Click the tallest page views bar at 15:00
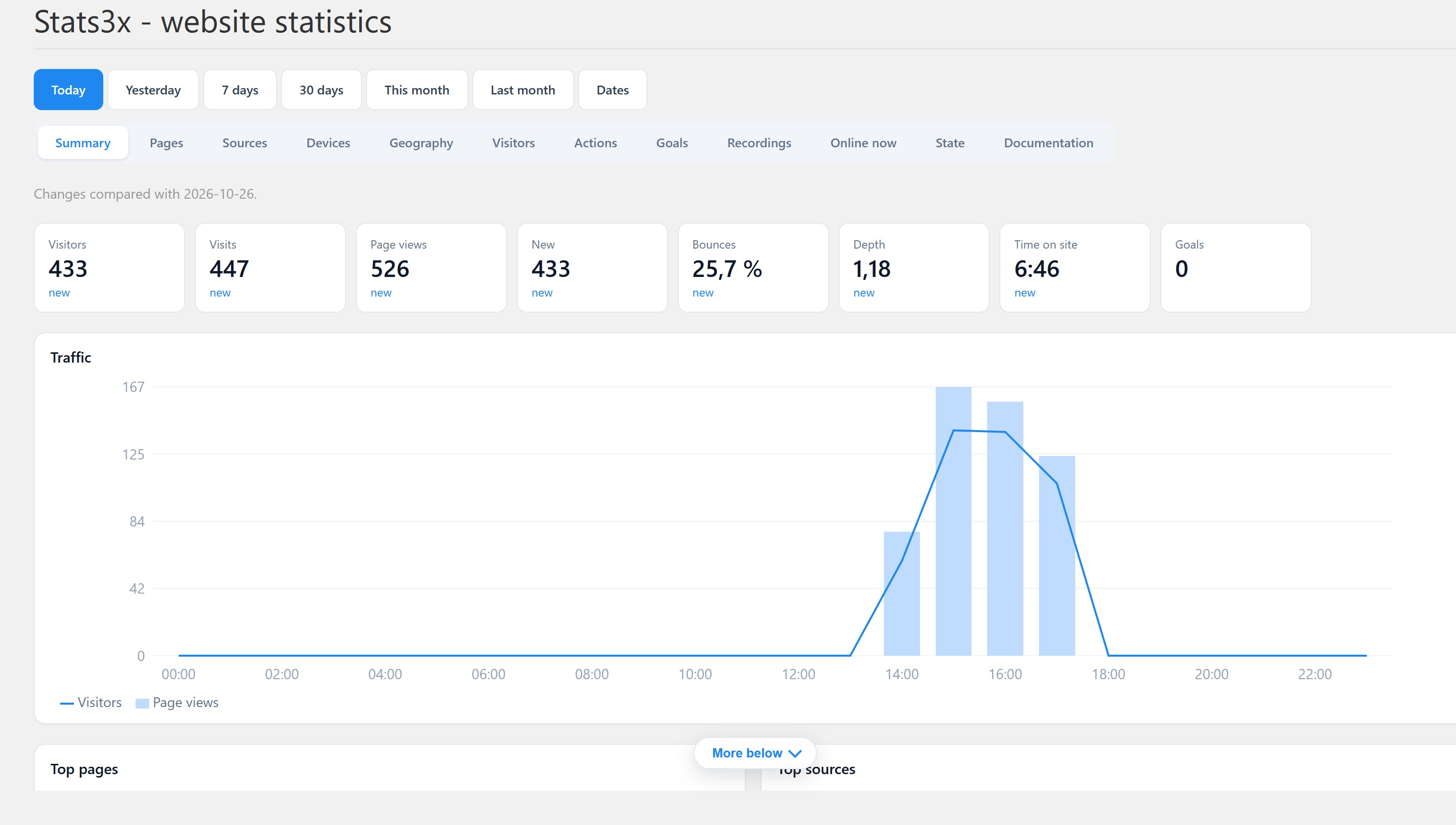The width and height of the screenshot is (1456, 825). point(953,521)
